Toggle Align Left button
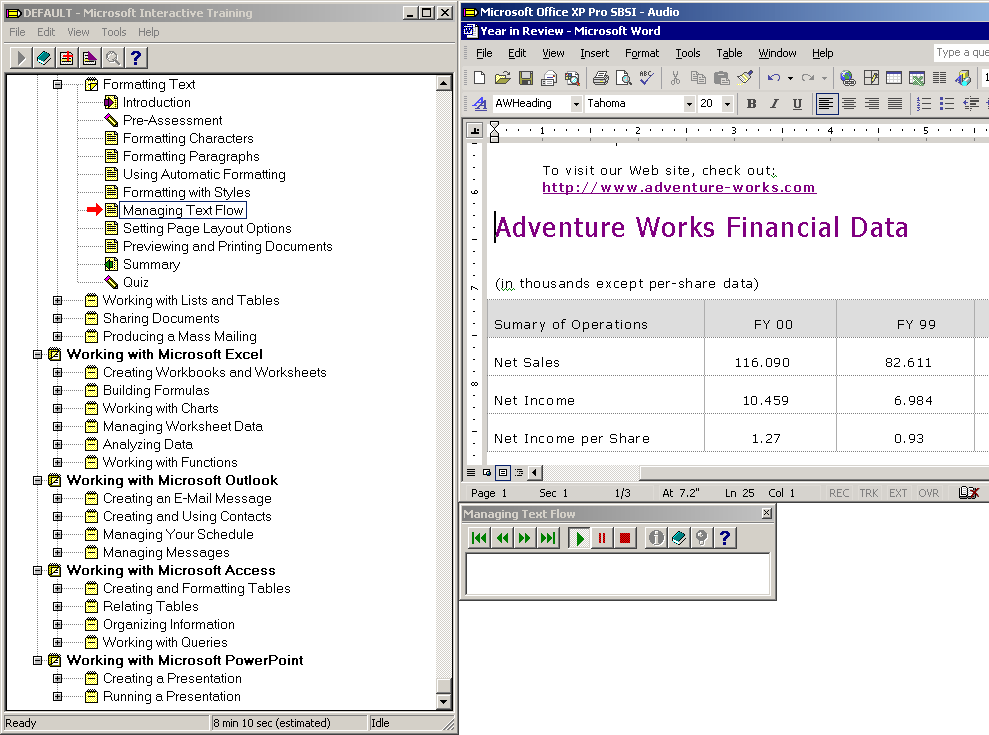Viewport: 989px width, 735px height. pos(826,103)
